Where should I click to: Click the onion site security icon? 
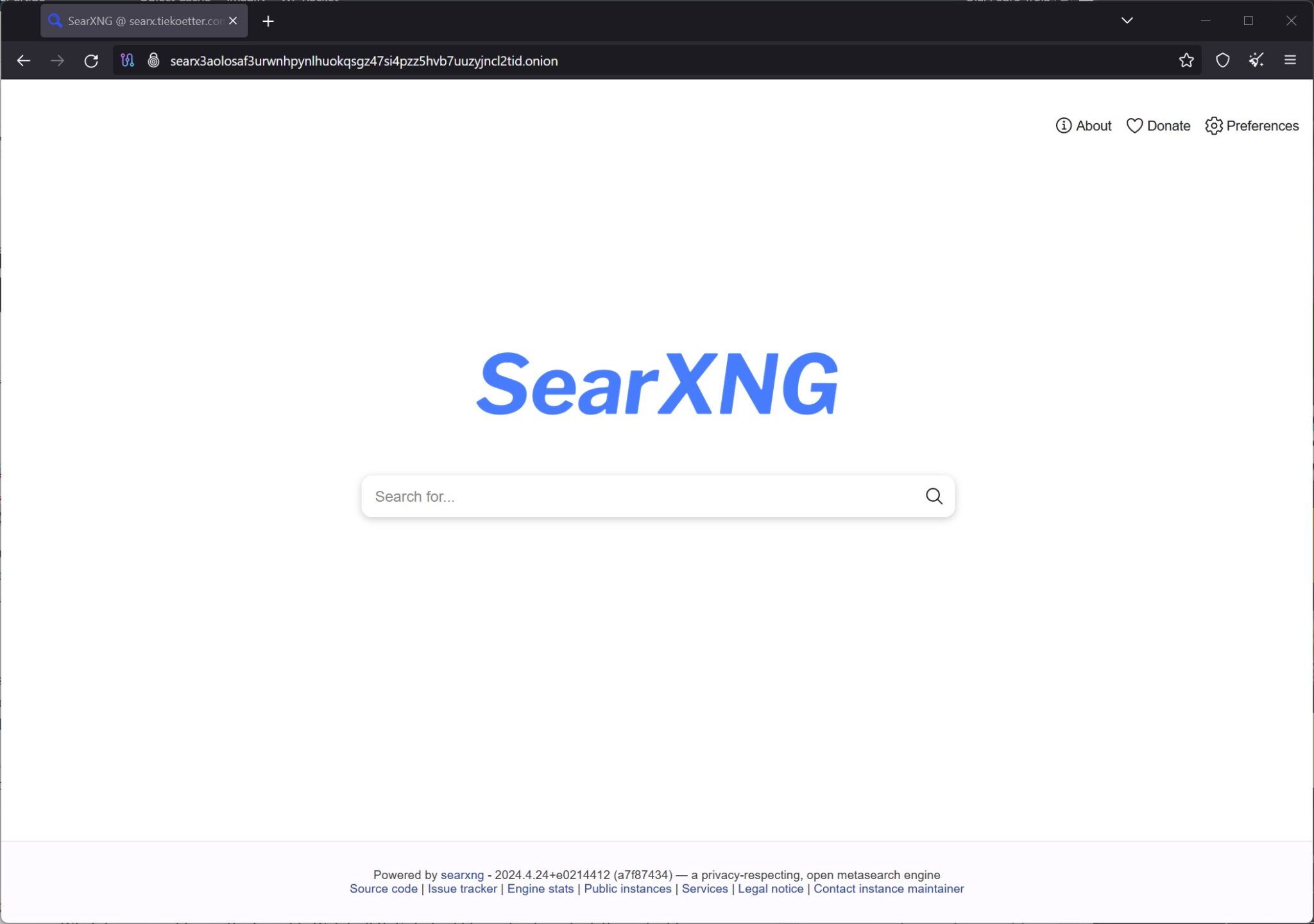pyautogui.click(x=153, y=60)
